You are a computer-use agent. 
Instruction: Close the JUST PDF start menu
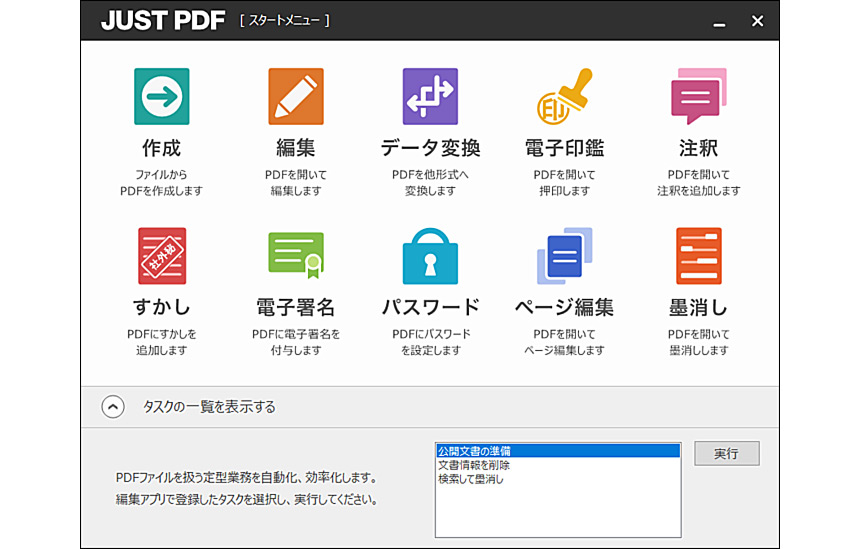point(757,21)
